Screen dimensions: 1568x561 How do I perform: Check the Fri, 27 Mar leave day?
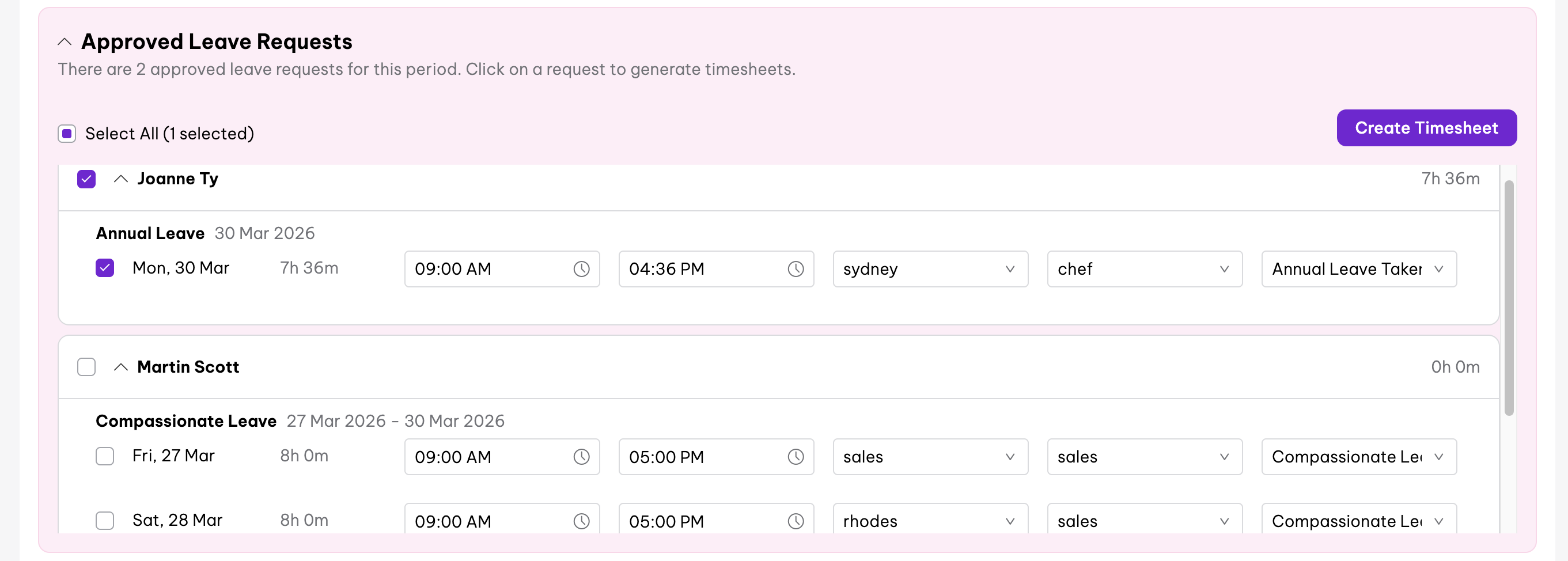pyautogui.click(x=105, y=456)
